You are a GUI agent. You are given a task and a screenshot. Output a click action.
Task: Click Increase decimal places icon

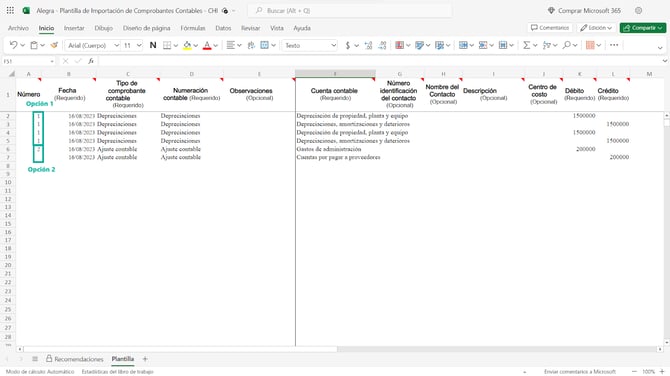point(368,45)
